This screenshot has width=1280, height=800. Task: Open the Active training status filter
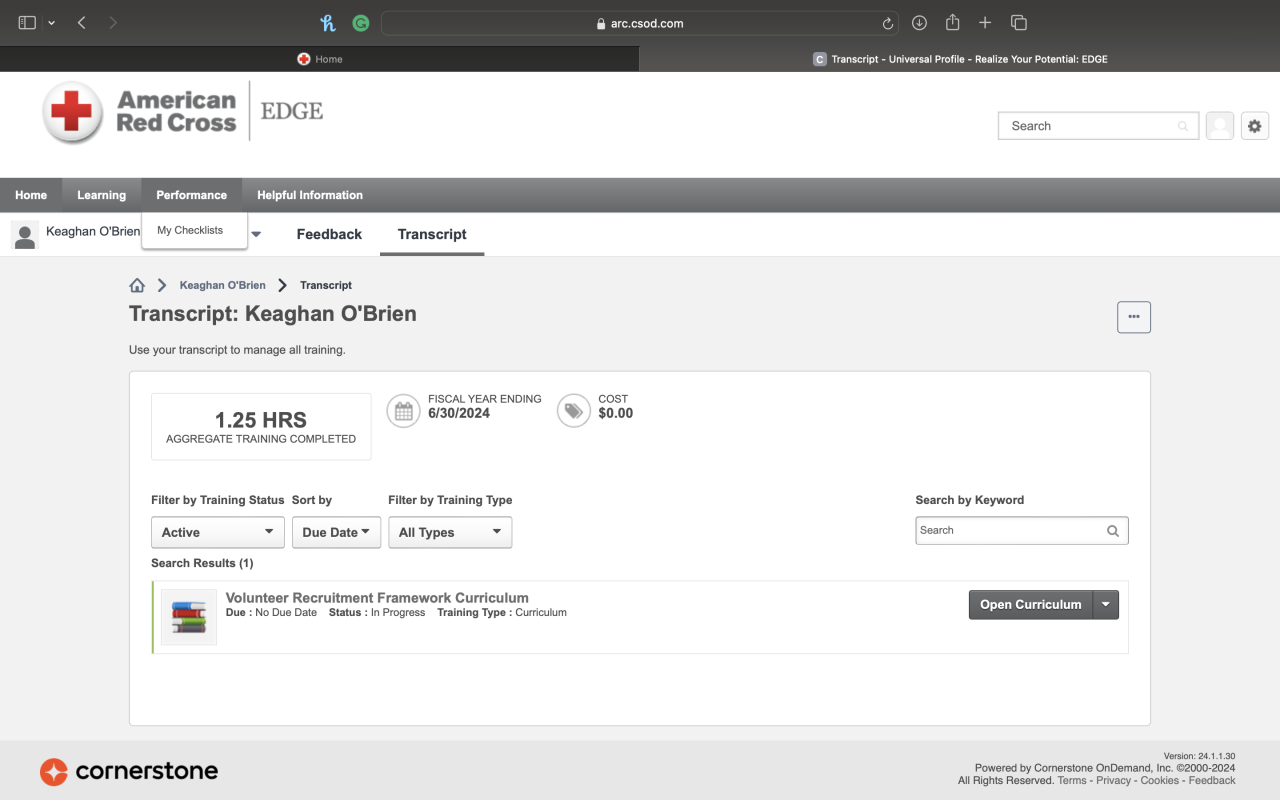(x=218, y=532)
